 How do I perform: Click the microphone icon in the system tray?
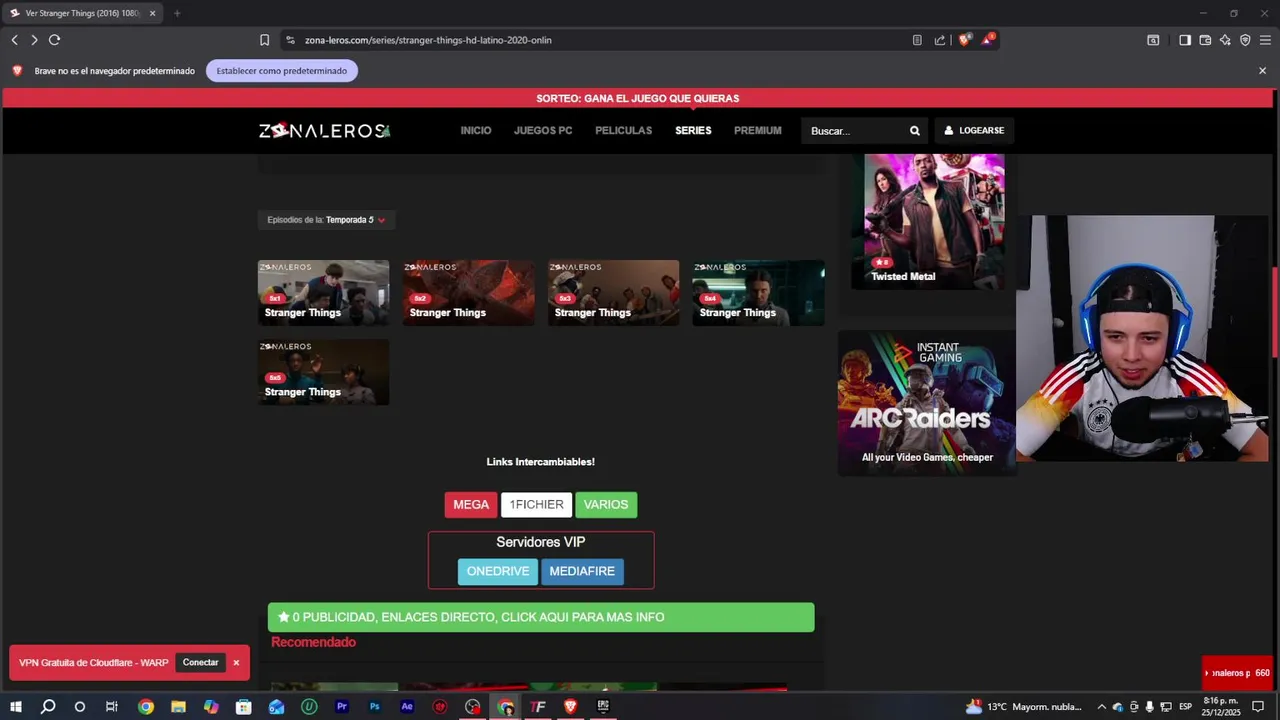[1150, 707]
